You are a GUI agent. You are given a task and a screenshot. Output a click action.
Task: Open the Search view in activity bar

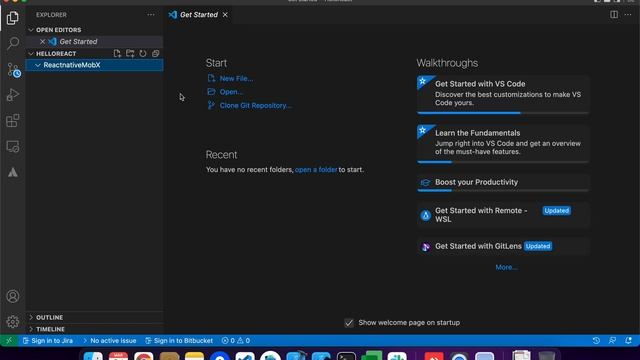coord(13,43)
